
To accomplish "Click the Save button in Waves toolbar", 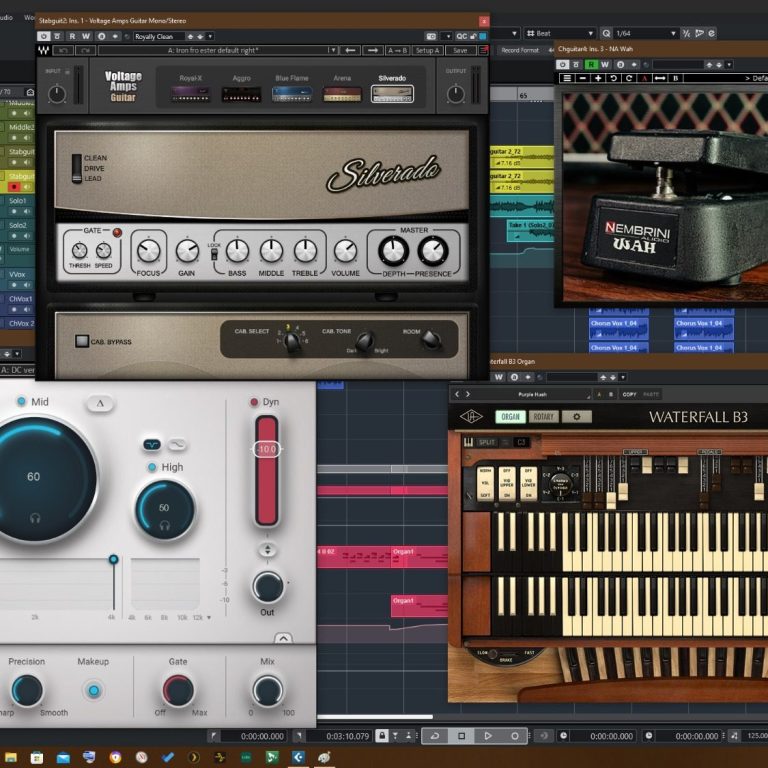I will [459, 50].
